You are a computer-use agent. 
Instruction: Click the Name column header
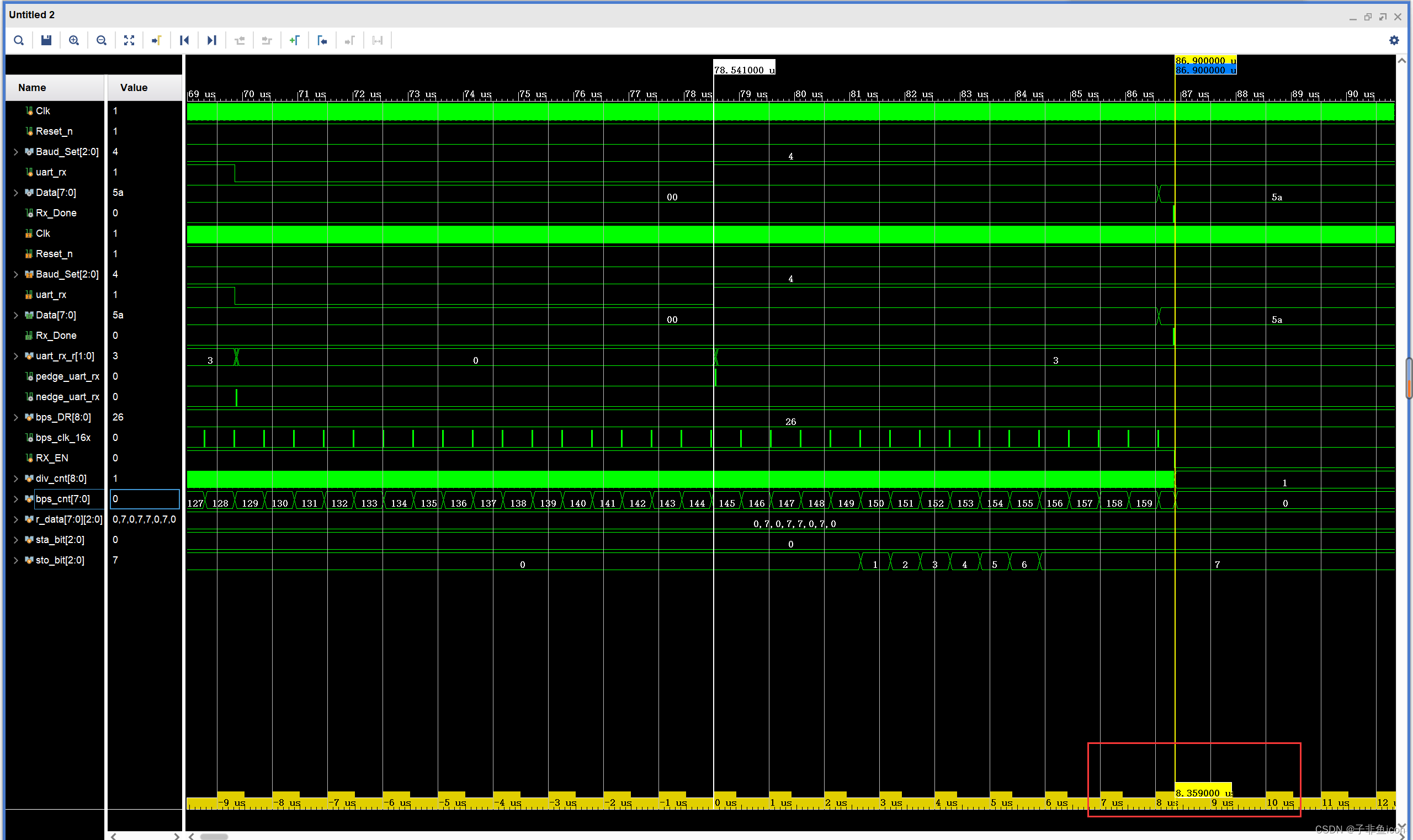point(32,88)
